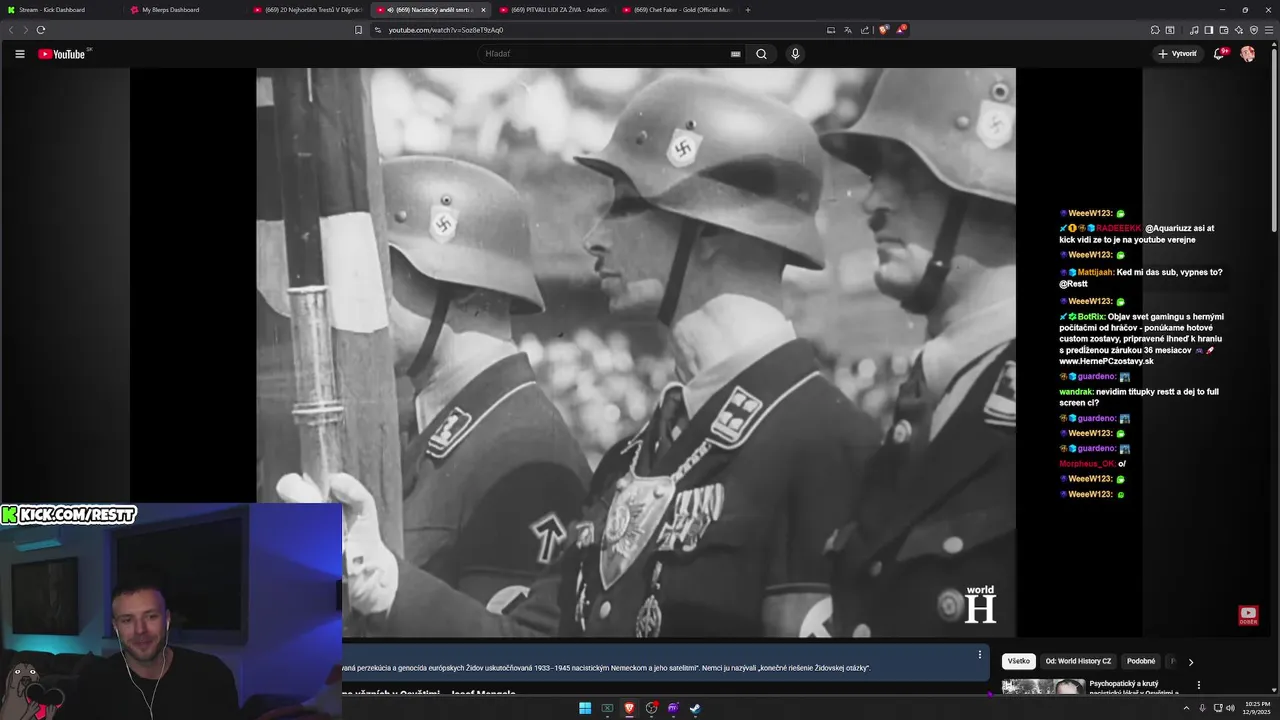Open the on-screen keyboard icon in search box
Screen dimensions: 1280x720
pyautogui.click(x=735, y=54)
